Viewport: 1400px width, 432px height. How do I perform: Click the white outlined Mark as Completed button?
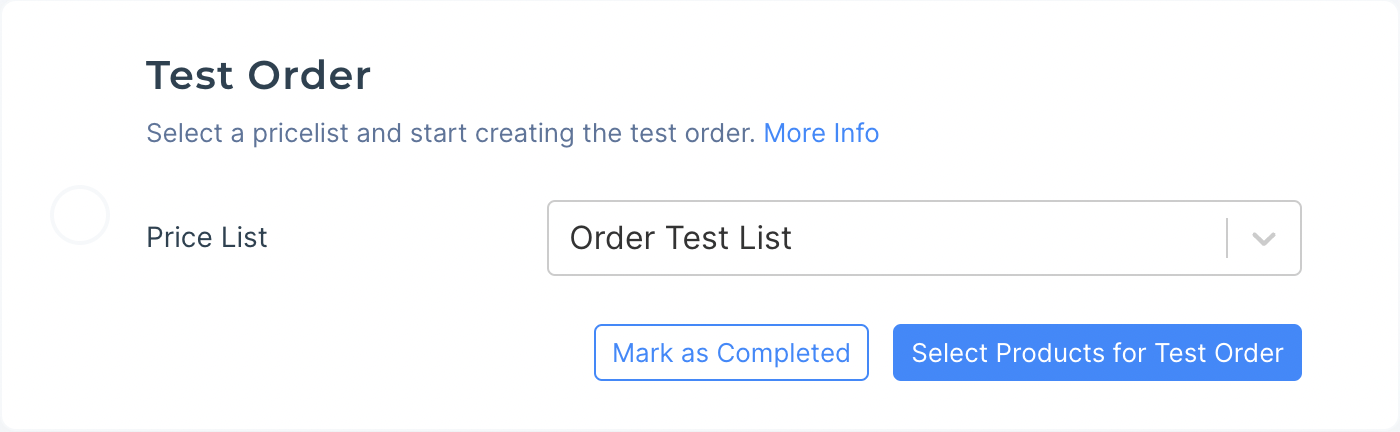(x=731, y=353)
